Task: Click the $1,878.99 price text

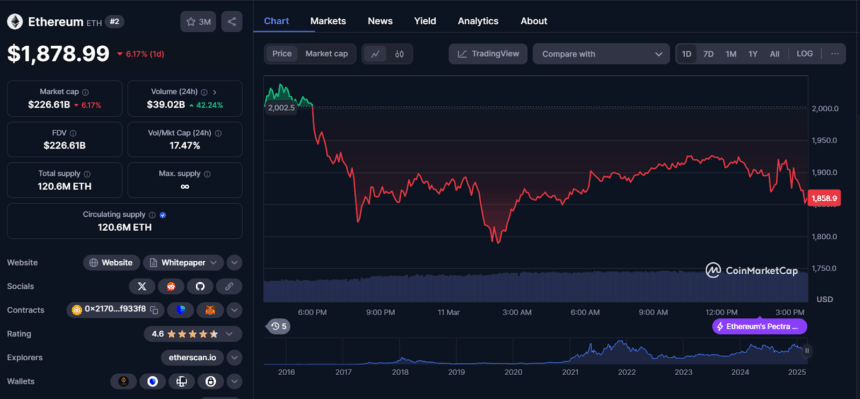Action: (58, 53)
